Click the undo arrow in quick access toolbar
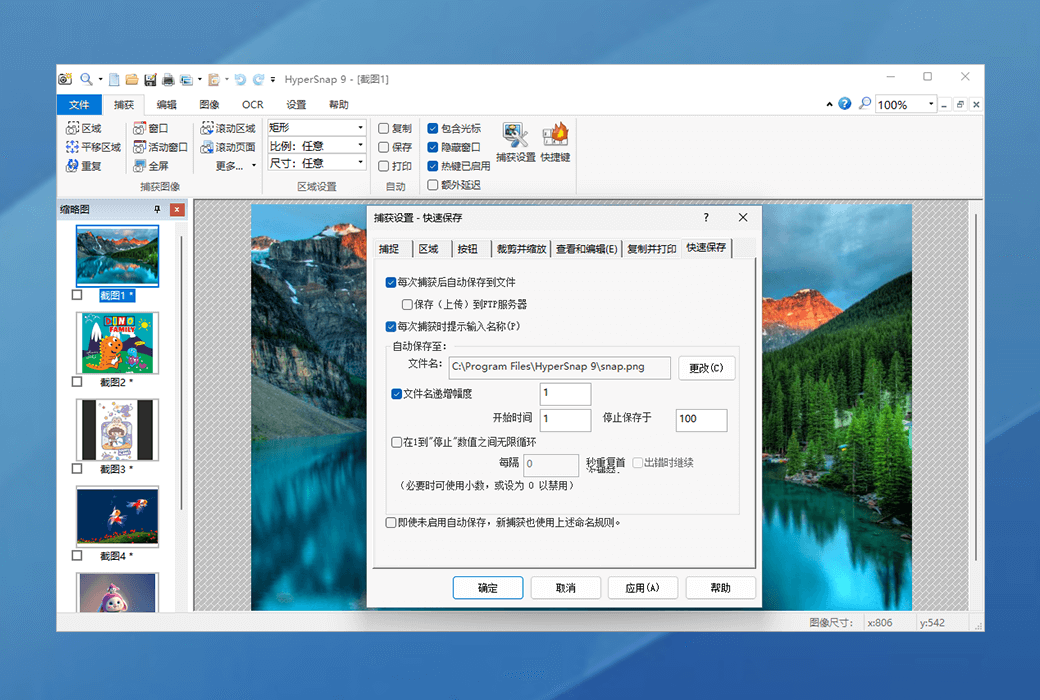Viewport: 1040px width, 700px height. [240, 79]
